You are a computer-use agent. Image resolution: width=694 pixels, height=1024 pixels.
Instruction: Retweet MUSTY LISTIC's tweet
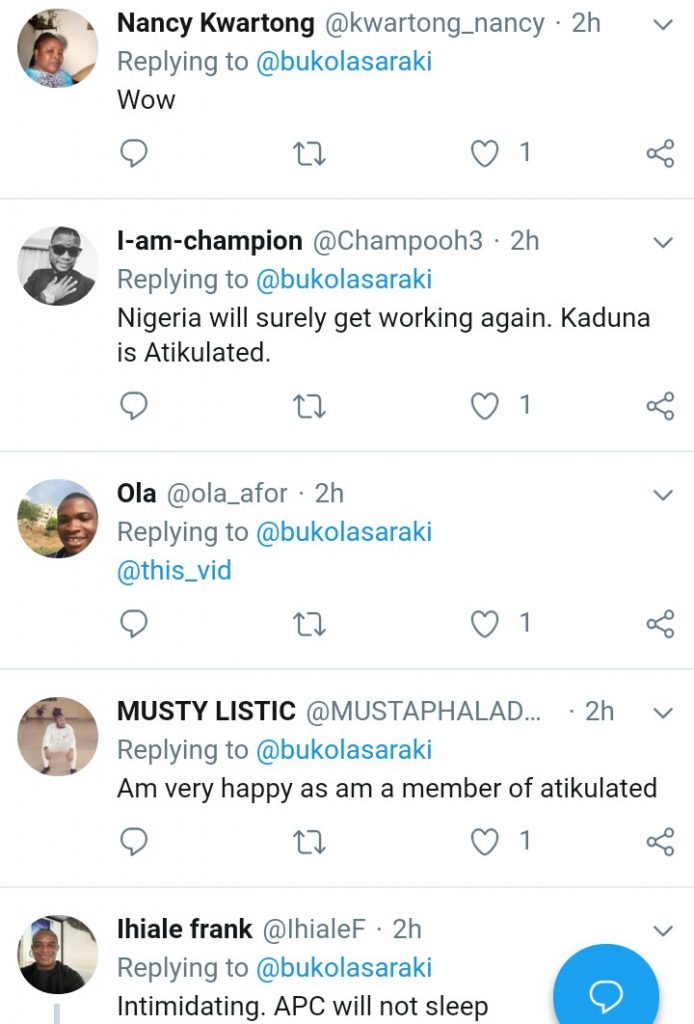(309, 842)
